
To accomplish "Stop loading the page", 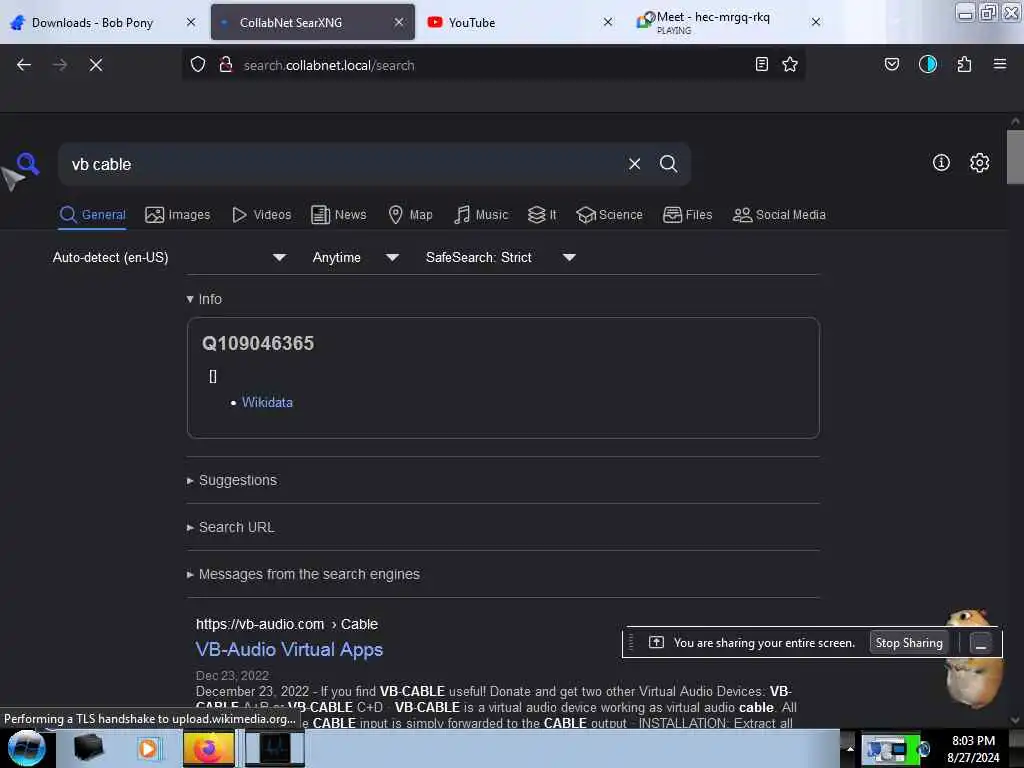I will click(x=95, y=65).
